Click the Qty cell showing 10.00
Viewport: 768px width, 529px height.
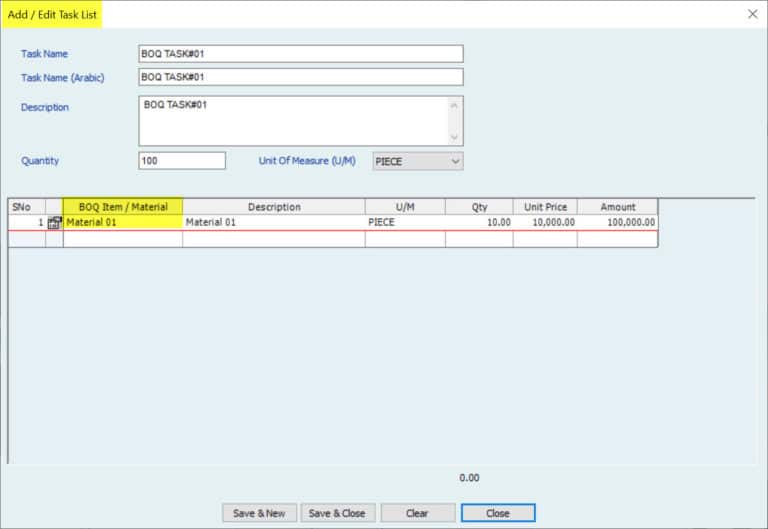point(479,223)
